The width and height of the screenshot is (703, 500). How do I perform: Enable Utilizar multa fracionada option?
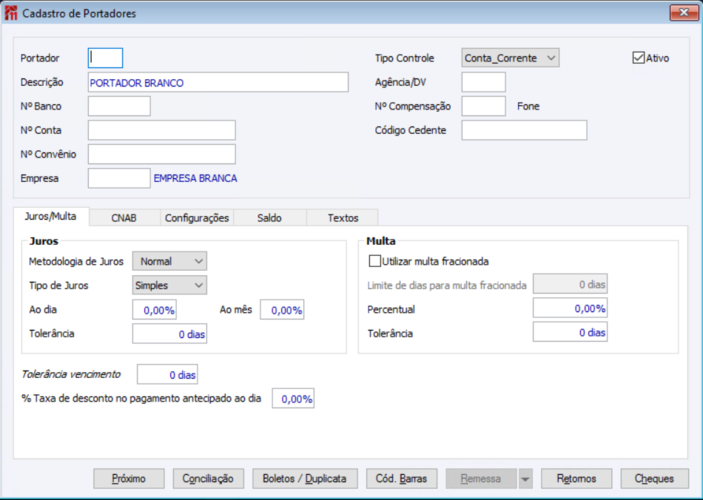point(375,262)
